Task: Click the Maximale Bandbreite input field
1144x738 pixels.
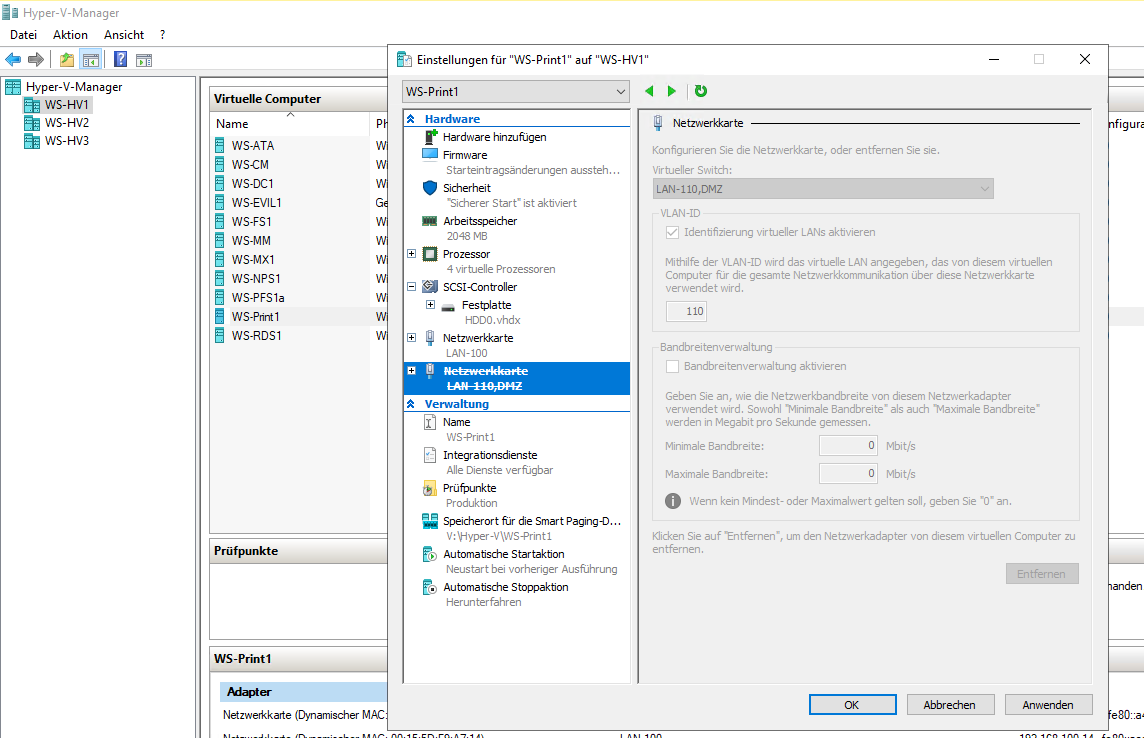Action: coord(848,474)
